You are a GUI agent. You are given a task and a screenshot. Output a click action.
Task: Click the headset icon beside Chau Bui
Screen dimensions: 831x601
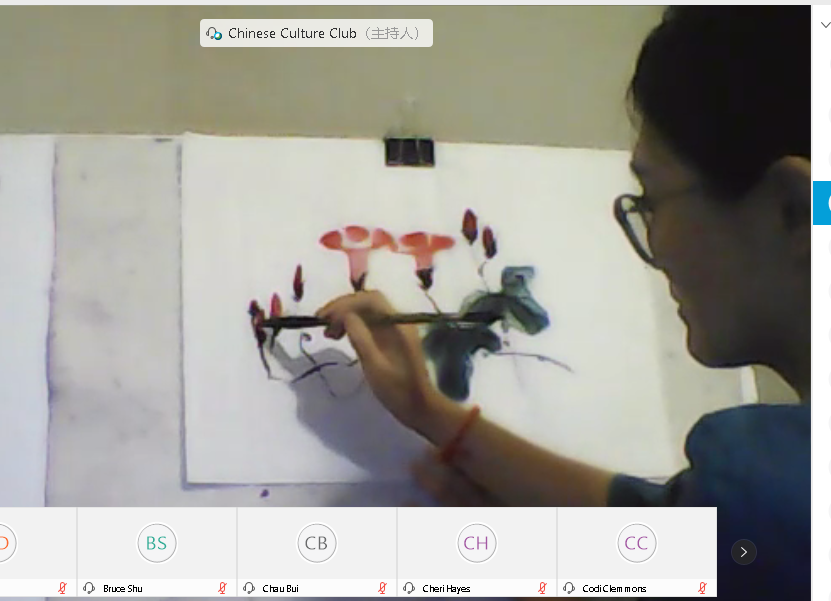coord(249,588)
